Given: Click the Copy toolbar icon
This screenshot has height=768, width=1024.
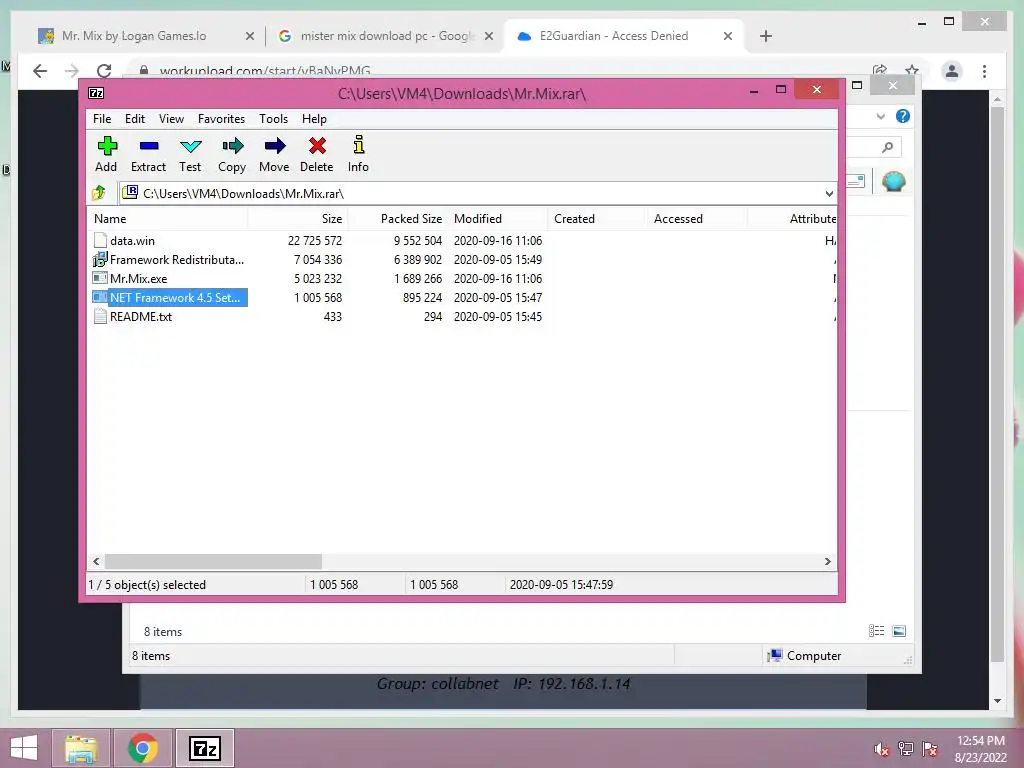Looking at the screenshot, I should tap(232, 146).
